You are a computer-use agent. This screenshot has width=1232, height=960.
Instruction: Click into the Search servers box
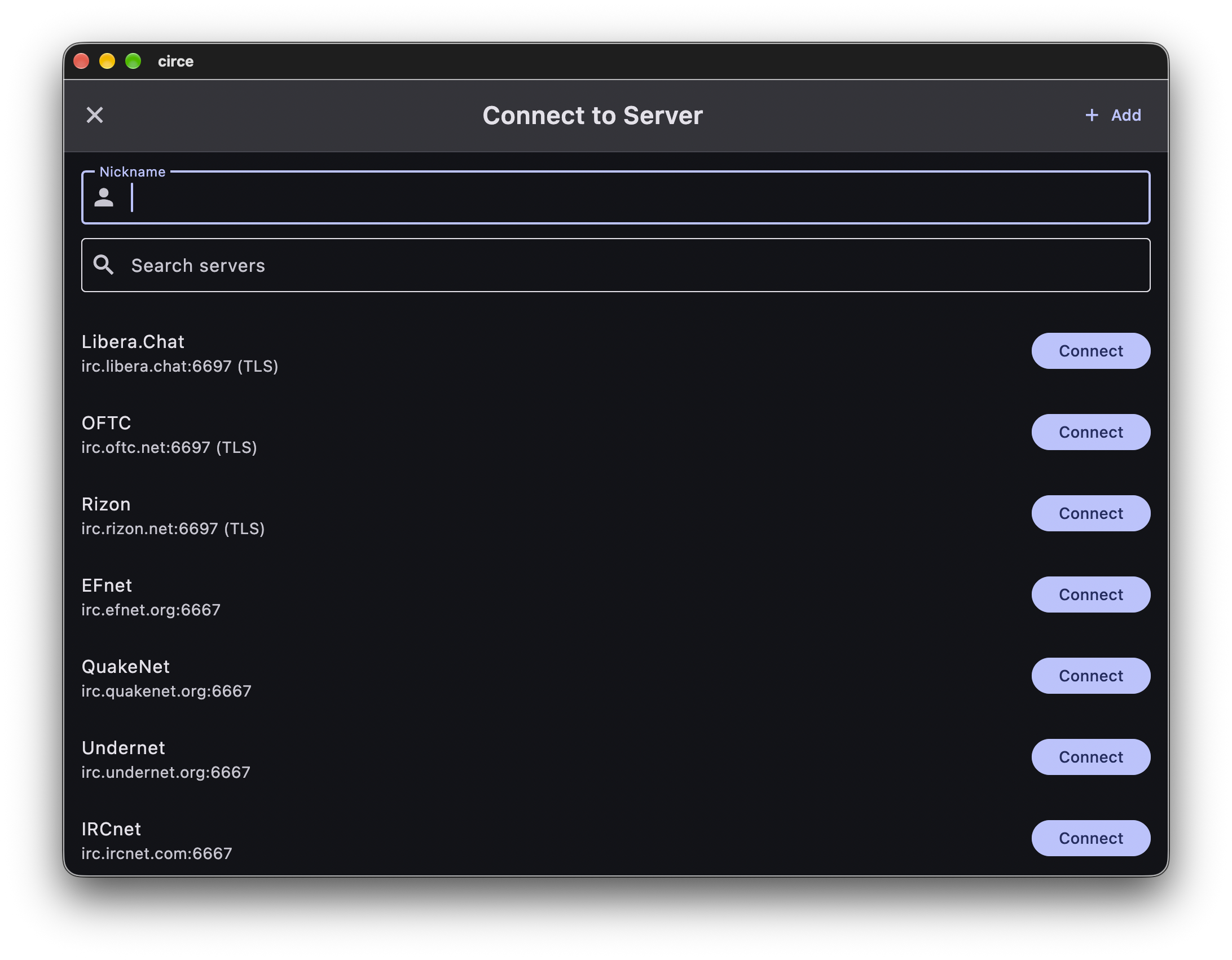[x=615, y=265]
